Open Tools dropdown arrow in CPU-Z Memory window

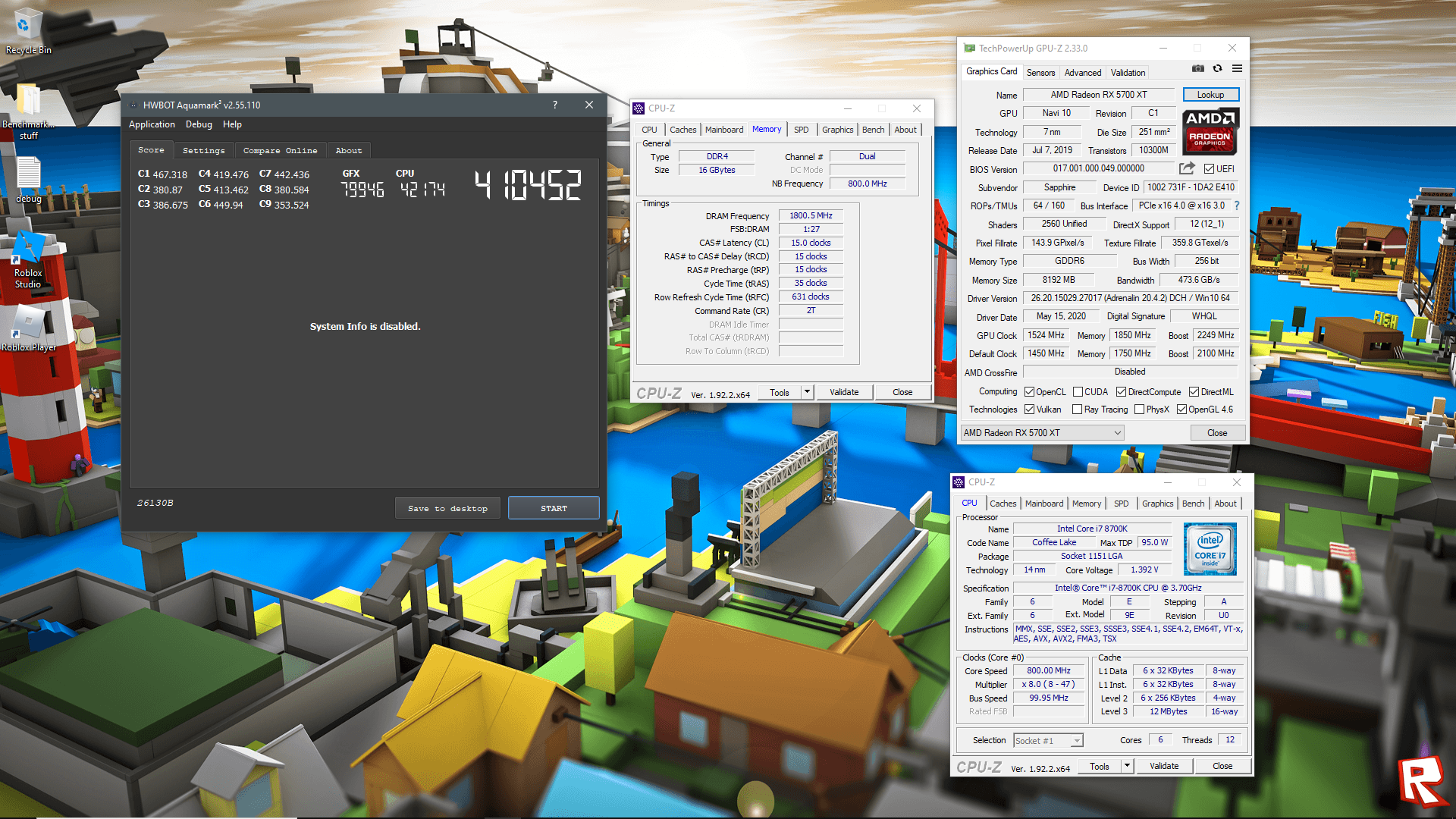[807, 392]
